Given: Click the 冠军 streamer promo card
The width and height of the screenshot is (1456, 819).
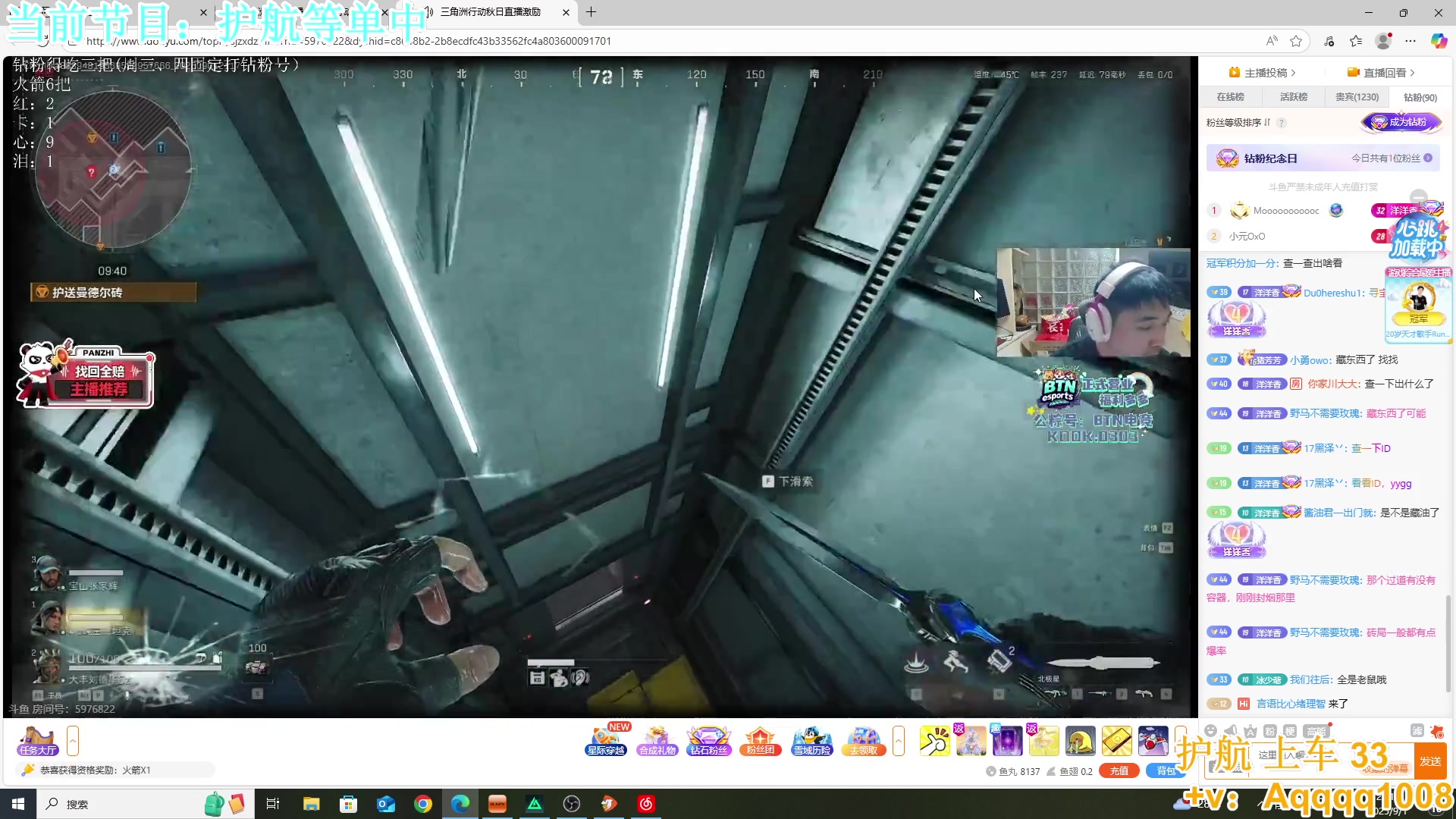Looking at the screenshot, I should coord(1418,303).
